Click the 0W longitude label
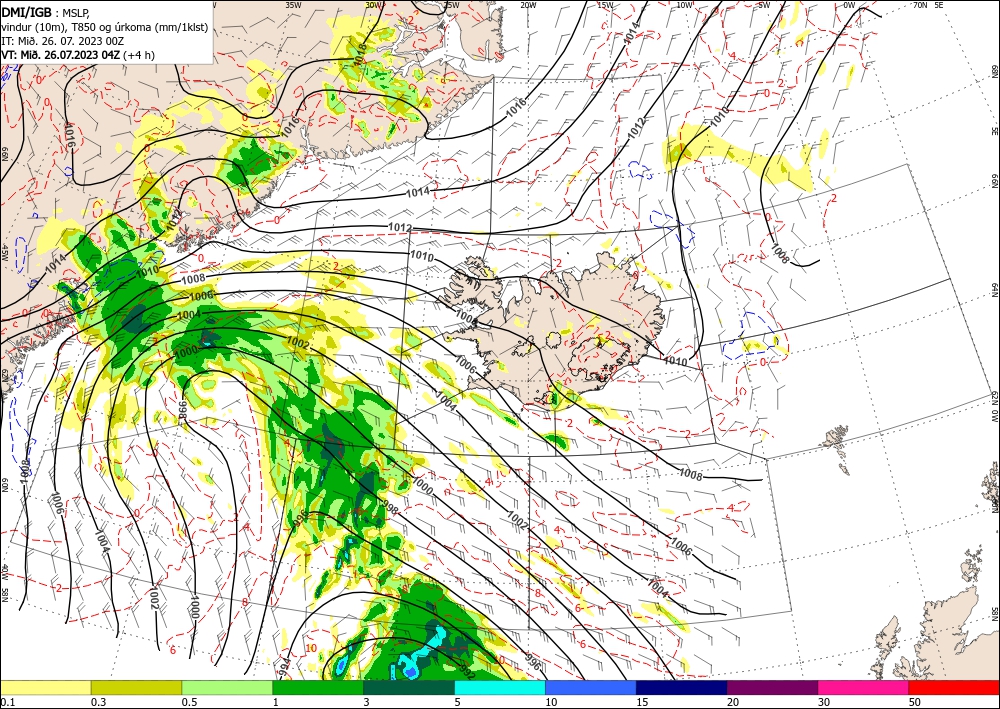Image resolution: width=1000 pixels, height=709 pixels. click(849, 4)
